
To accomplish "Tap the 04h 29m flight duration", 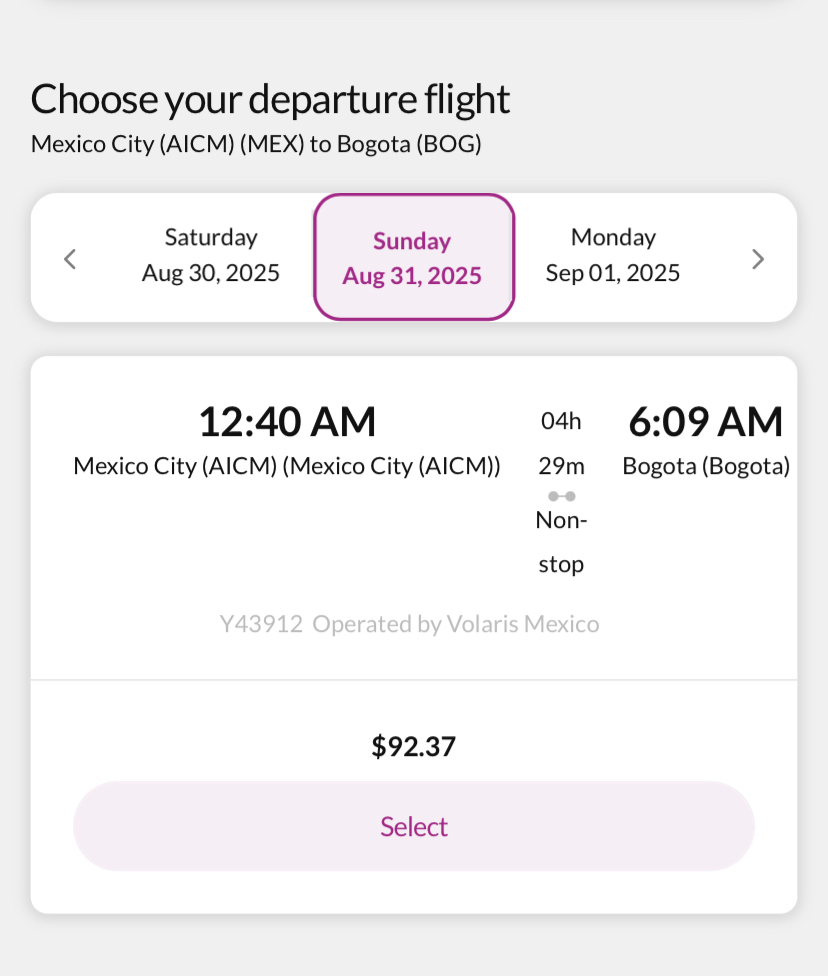I will [x=561, y=443].
